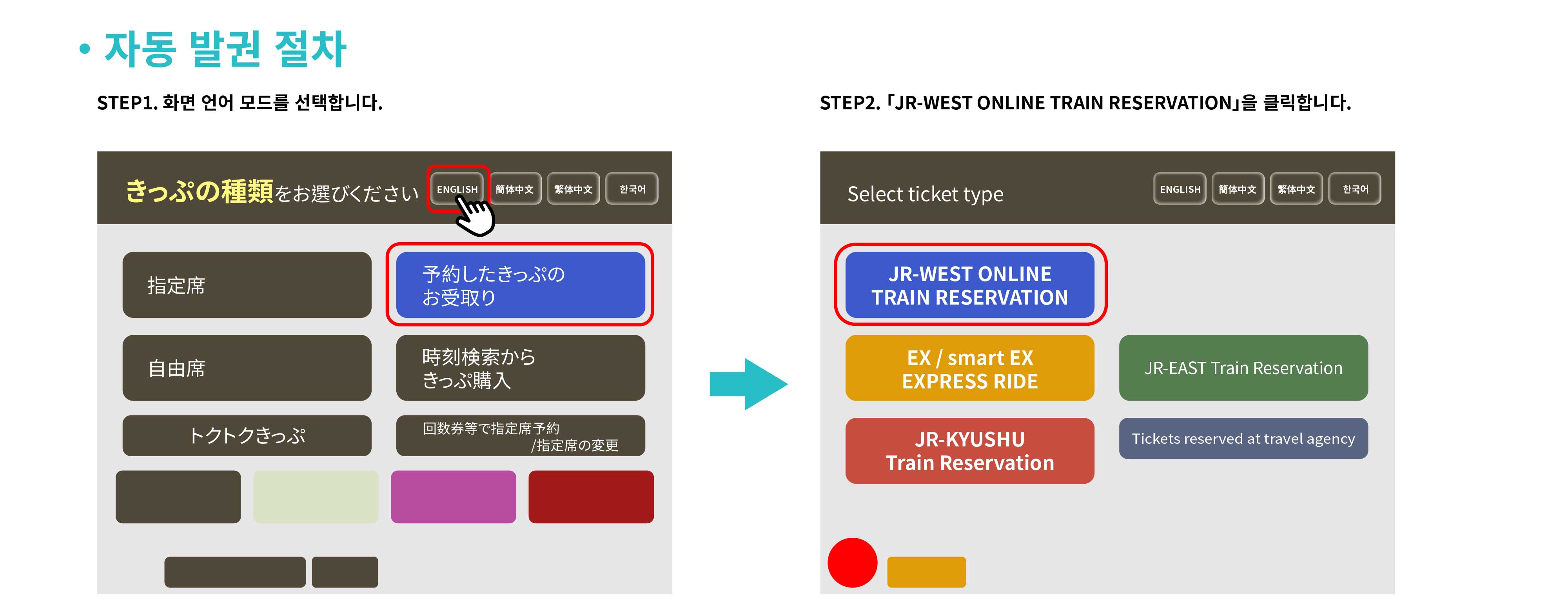
Task: Click the purple blank button
Action: click(453, 497)
